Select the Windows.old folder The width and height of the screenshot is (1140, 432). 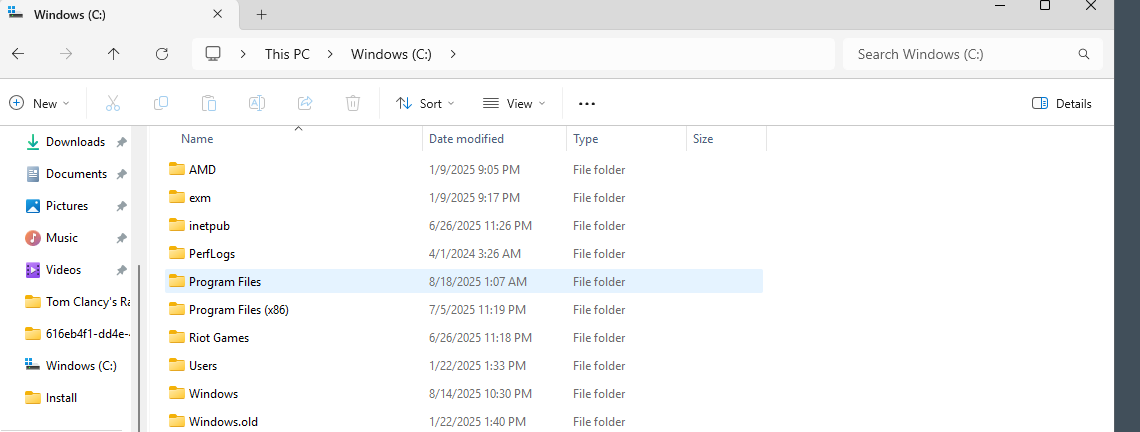click(464, 421)
